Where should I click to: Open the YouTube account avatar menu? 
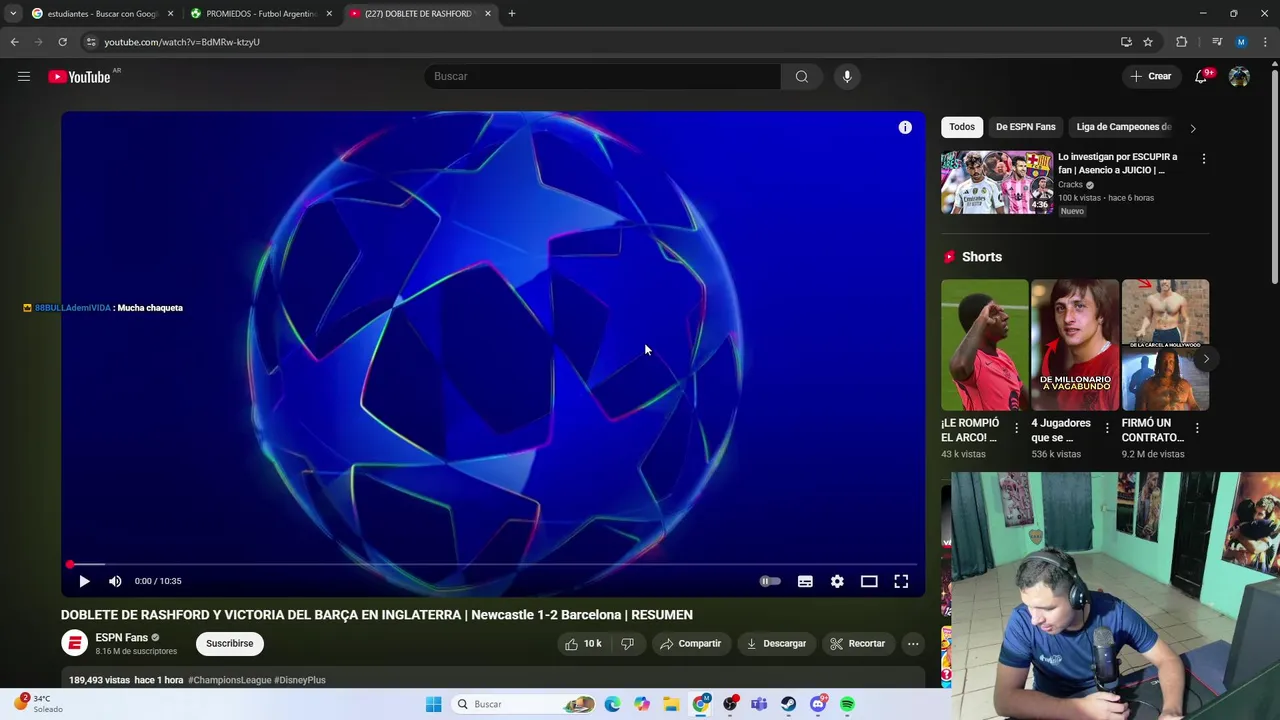(x=1239, y=77)
